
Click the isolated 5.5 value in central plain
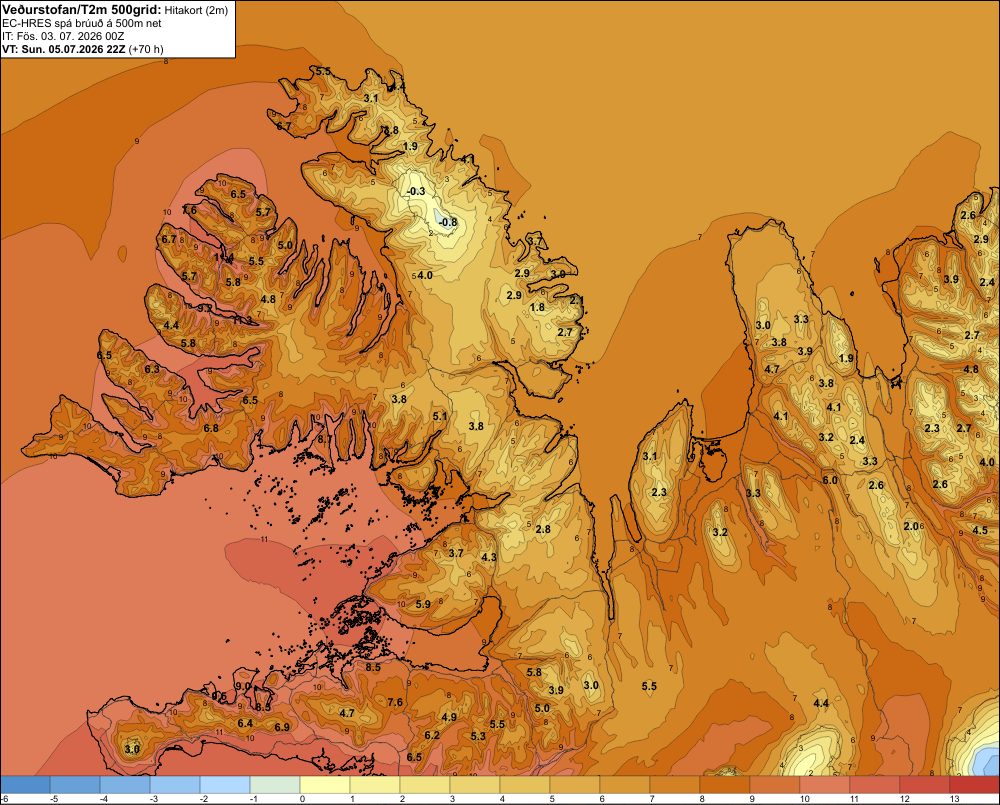pos(649,686)
